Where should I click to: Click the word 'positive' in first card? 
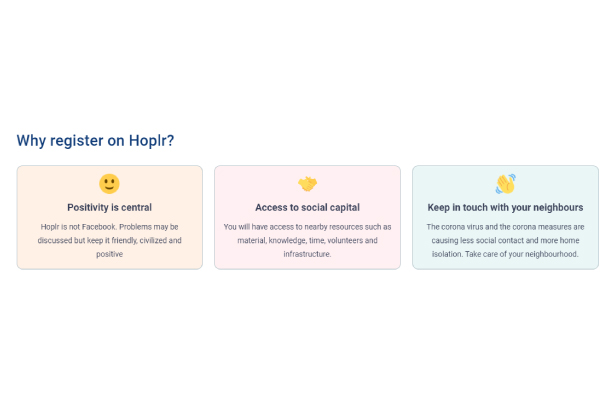[x=109, y=254]
